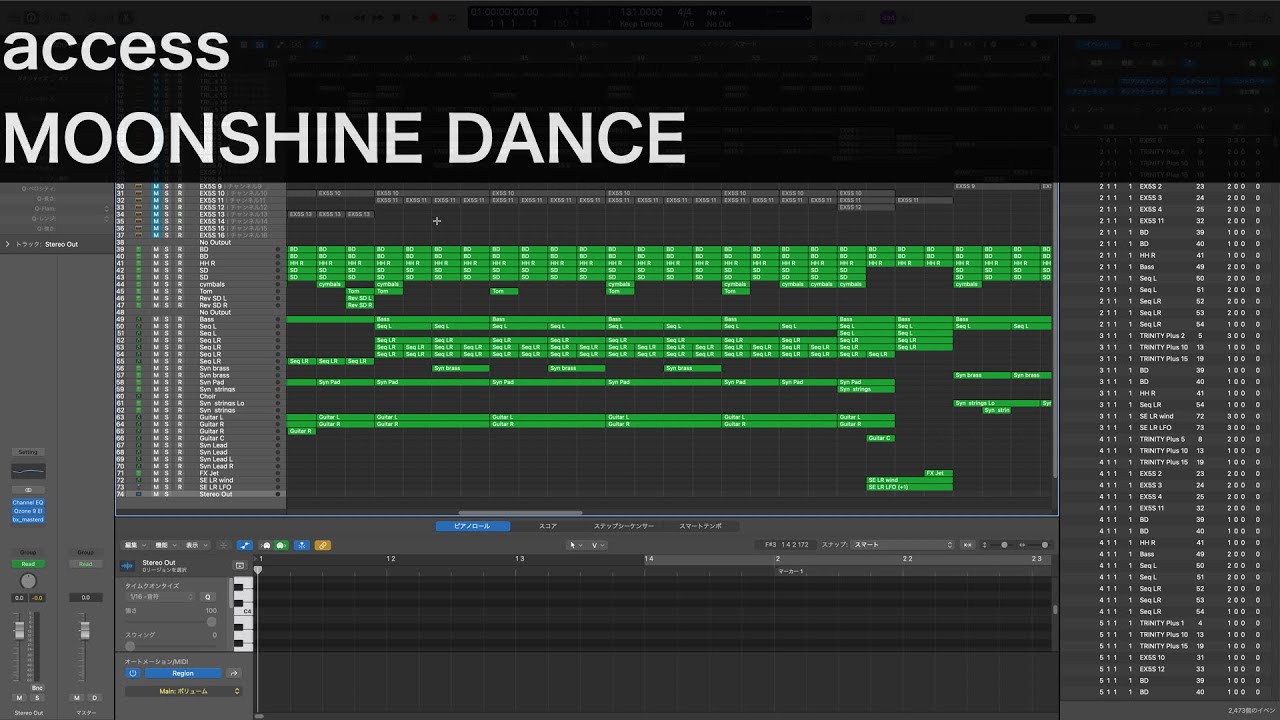The image size is (1280, 720).
Task: Click the track icon of Choir track 60
Action: click(x=139, y=396)
